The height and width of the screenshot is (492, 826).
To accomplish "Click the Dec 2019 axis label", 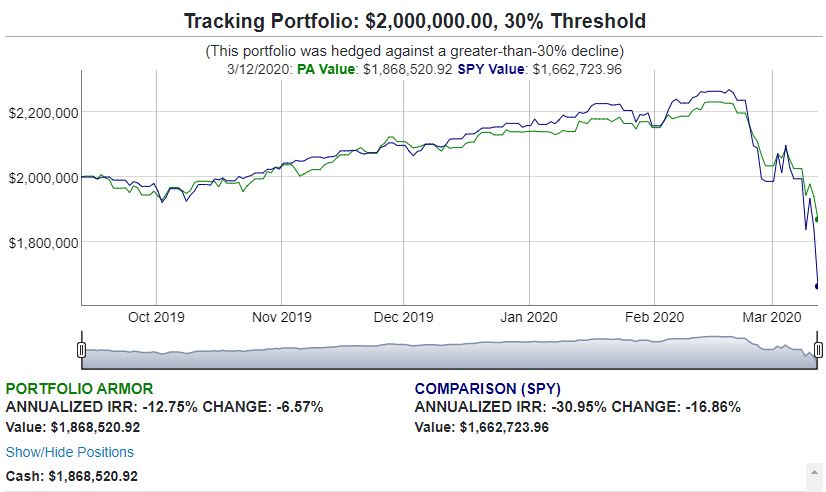I will point(404,317).
